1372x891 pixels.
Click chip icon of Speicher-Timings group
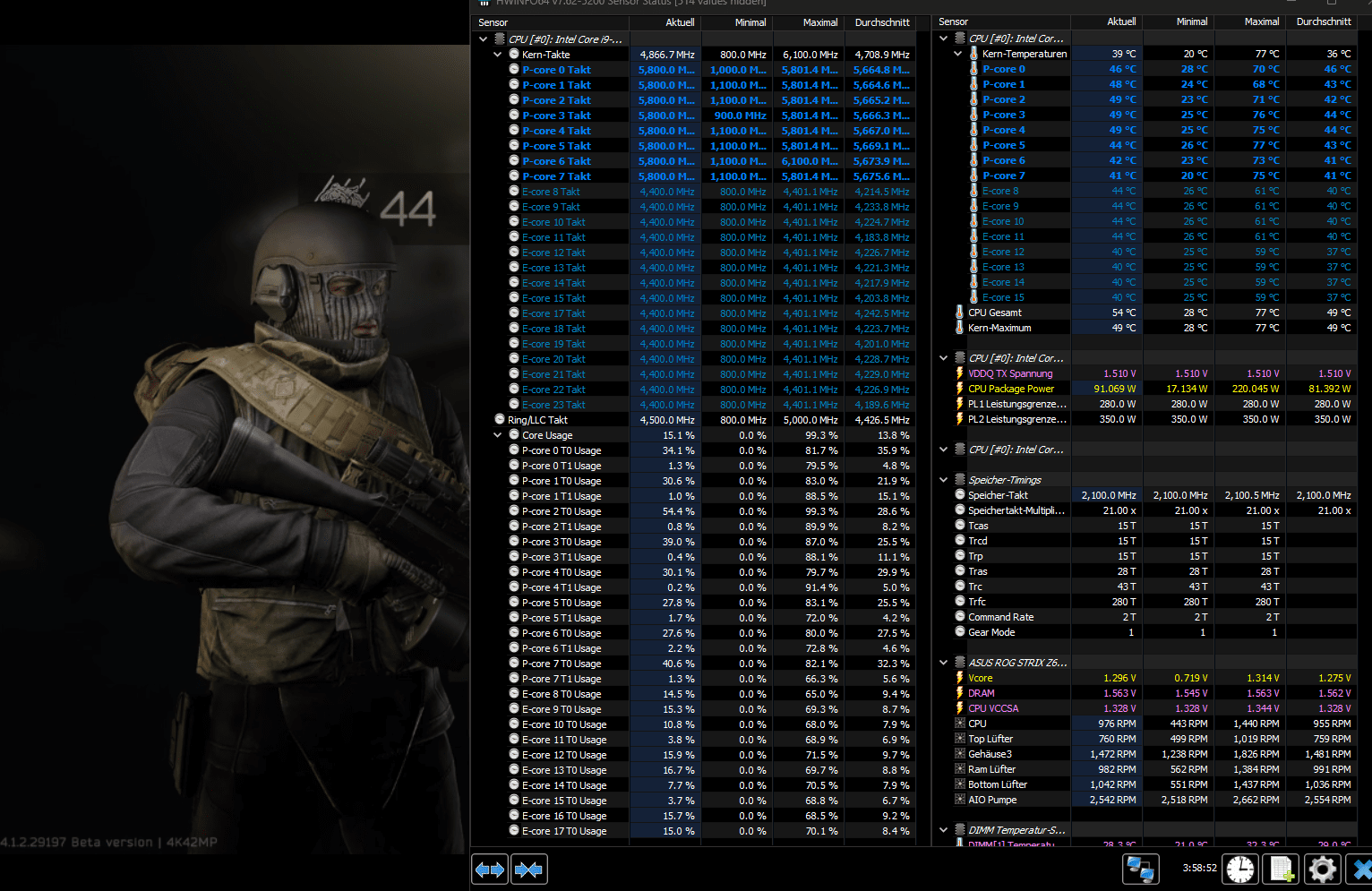pos(960,480)
